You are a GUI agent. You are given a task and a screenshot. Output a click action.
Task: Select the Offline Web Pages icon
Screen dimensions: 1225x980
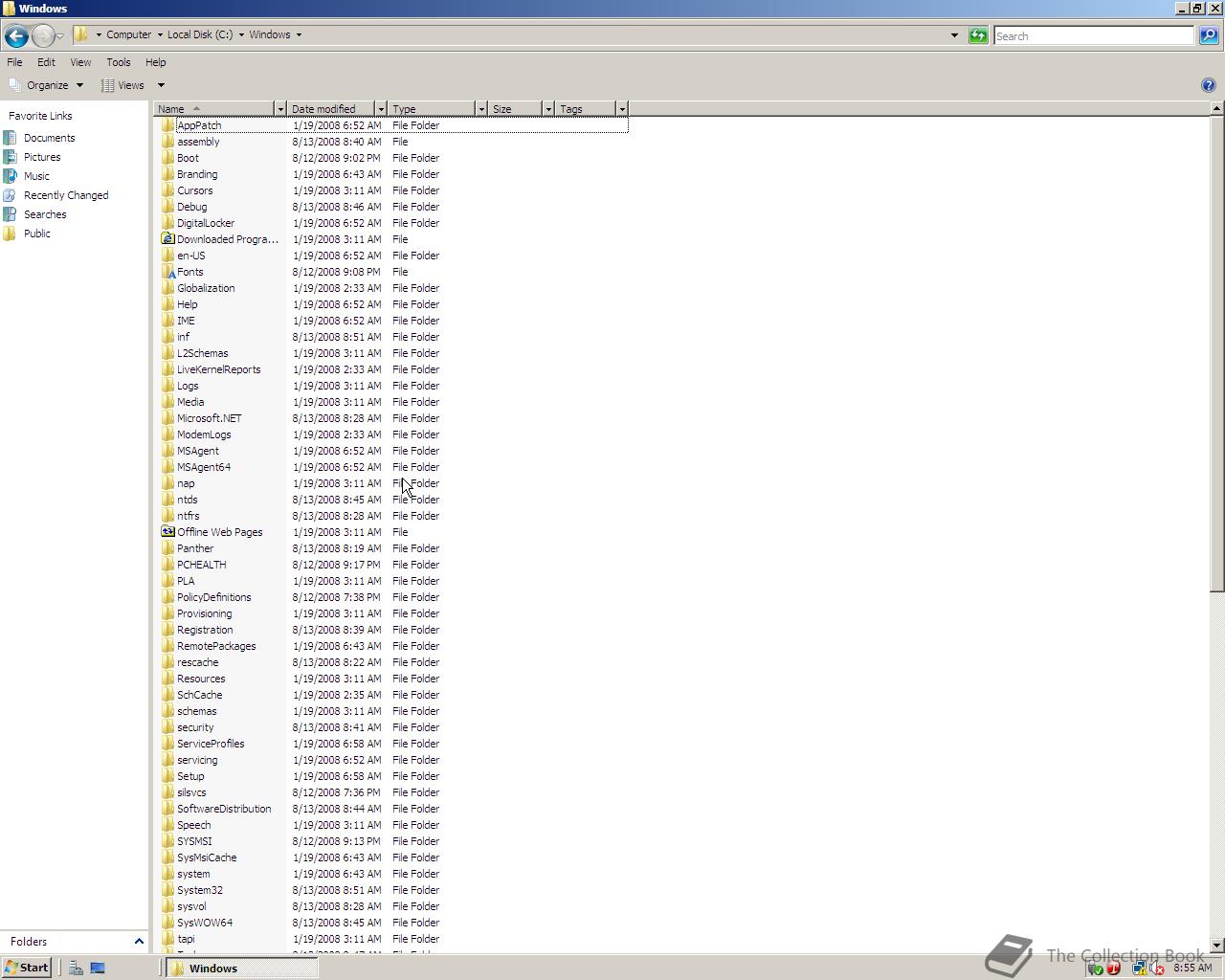[x=167, y=532]
